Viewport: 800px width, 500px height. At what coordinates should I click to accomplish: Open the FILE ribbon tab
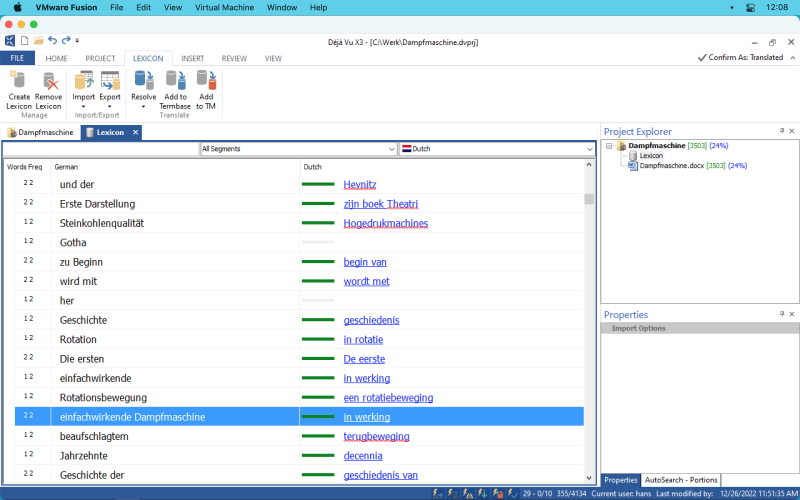point(17,58)
